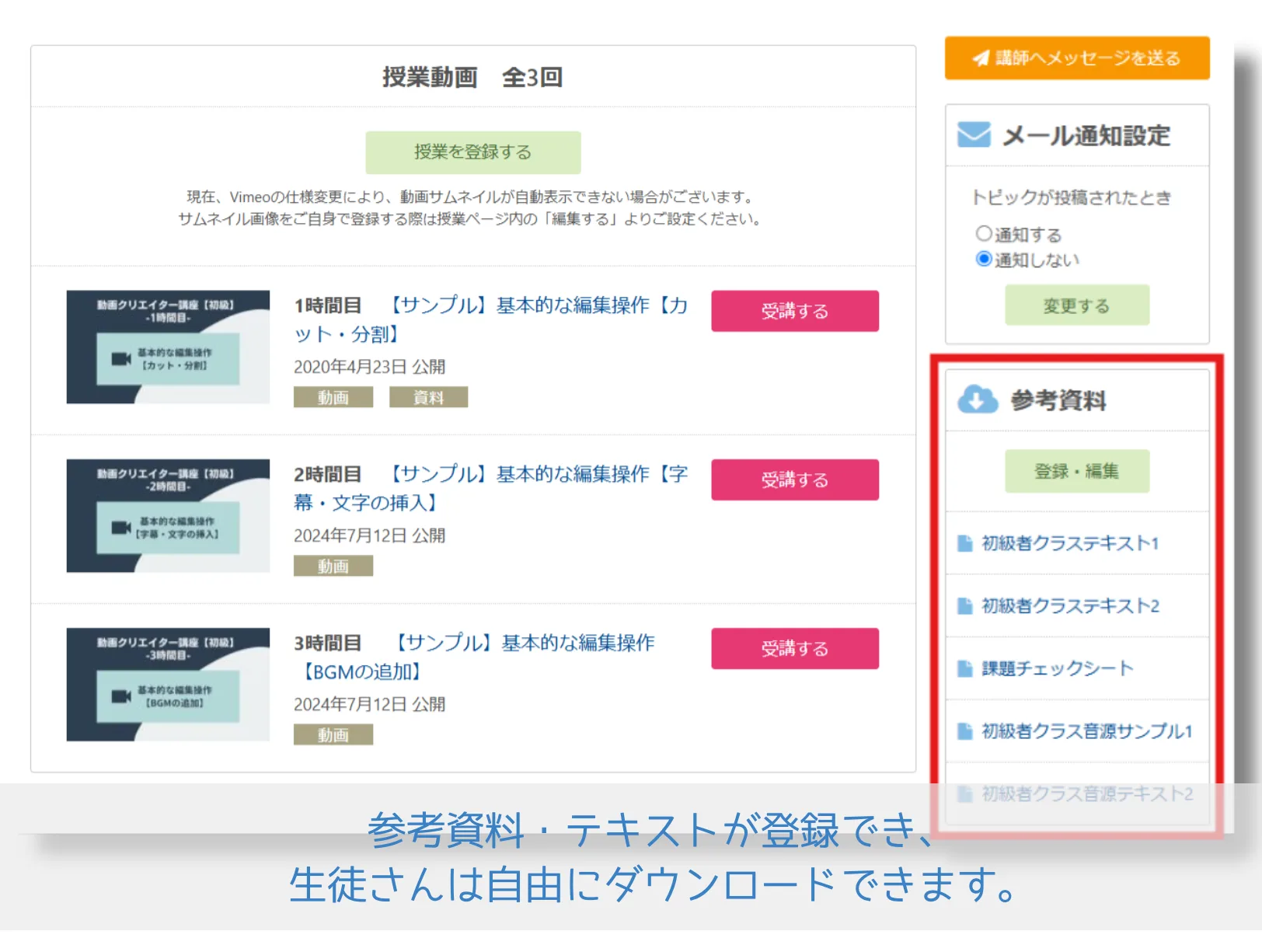Click 受講する for the 1時間目 lesson
The image size is (1262, 952).
click(794, 311)
